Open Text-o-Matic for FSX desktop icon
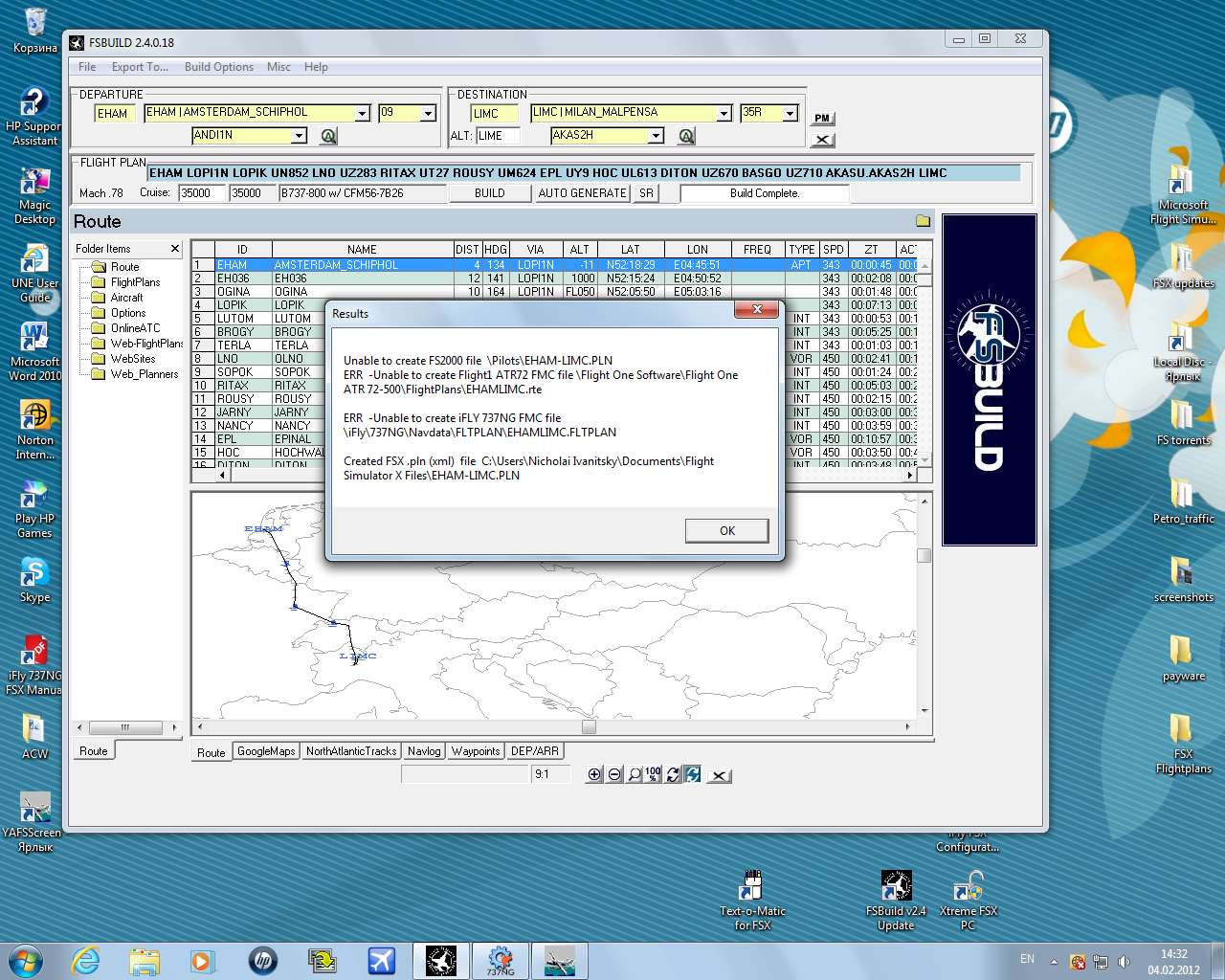The height and width of the screenshot is (980, 1225). (x=752, y=901)
